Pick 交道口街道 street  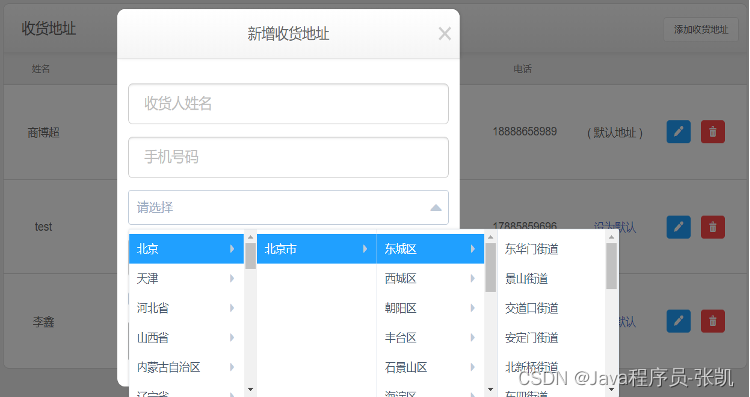click(551, 308)
